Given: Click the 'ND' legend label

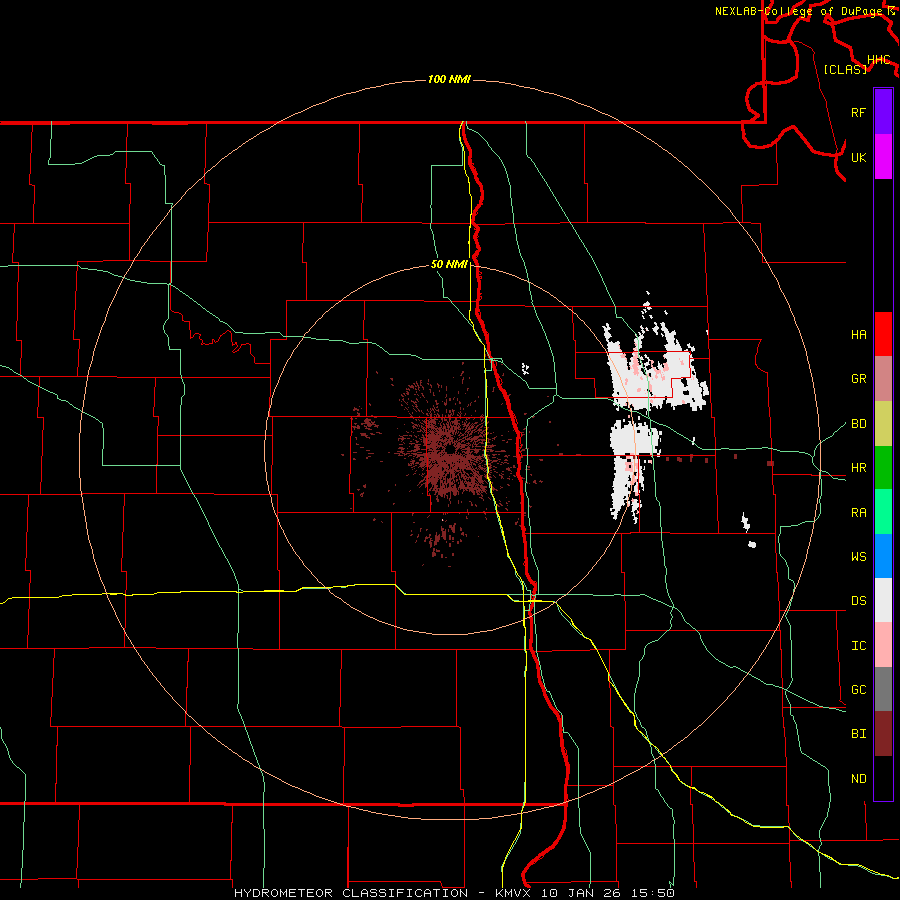Looking at the screenshot, I should click(858, 779).
